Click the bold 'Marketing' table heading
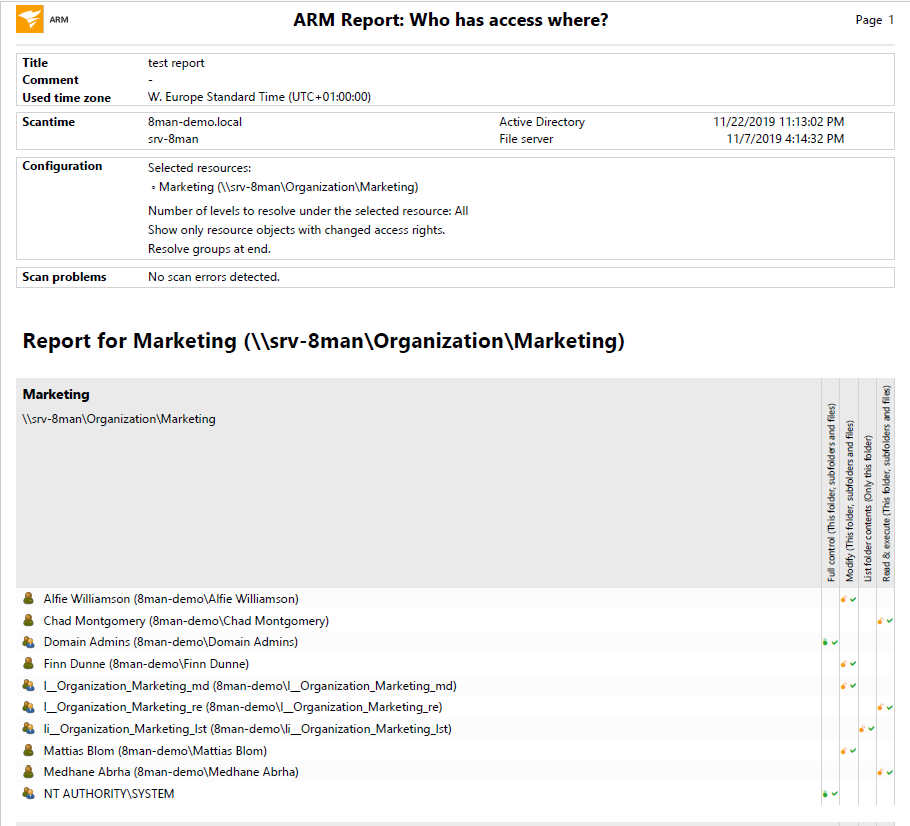Viewport: 910px width, 826px height. [x=56, y=394]
